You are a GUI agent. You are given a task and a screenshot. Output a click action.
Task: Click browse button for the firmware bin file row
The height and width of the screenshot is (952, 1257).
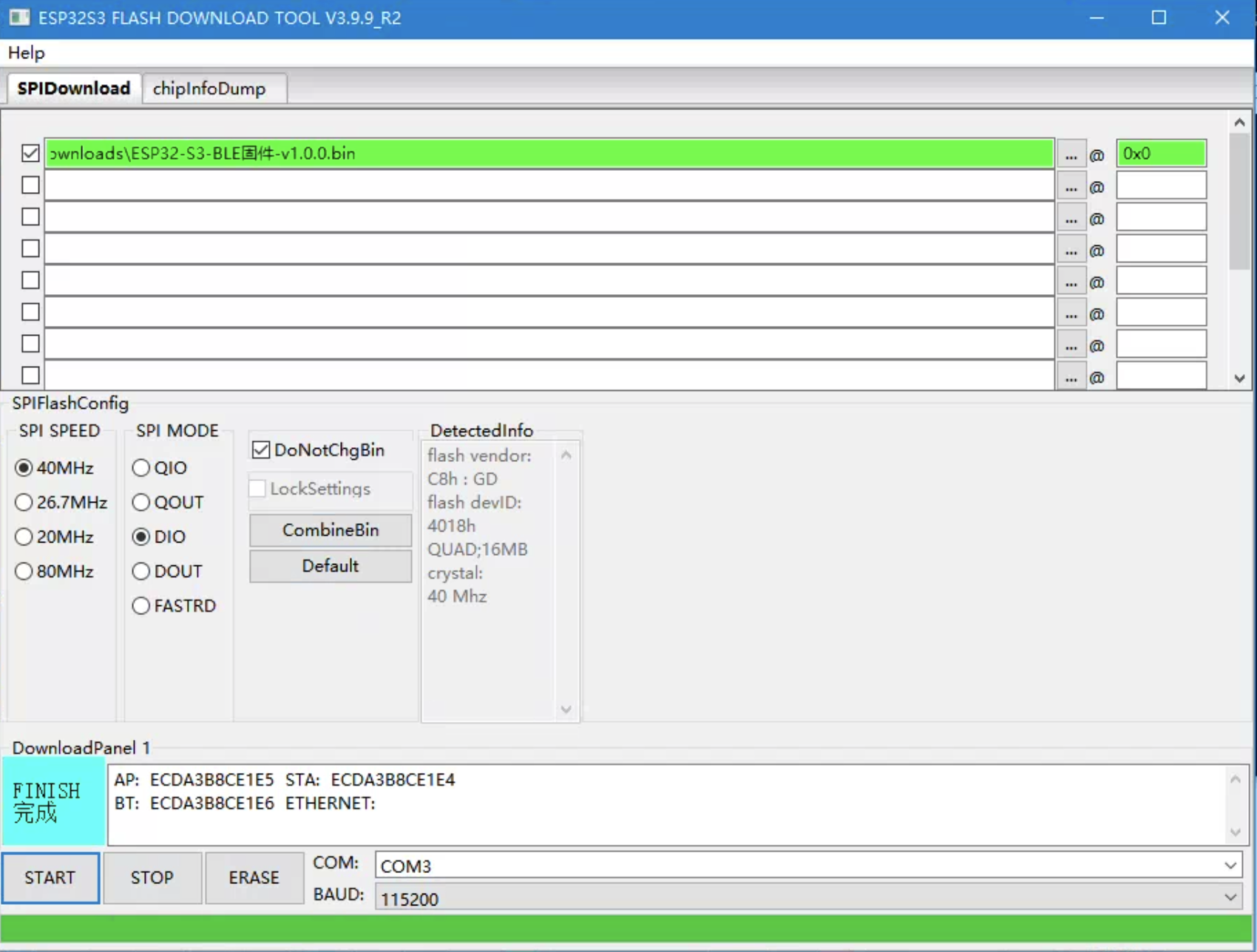(1071, 154)
